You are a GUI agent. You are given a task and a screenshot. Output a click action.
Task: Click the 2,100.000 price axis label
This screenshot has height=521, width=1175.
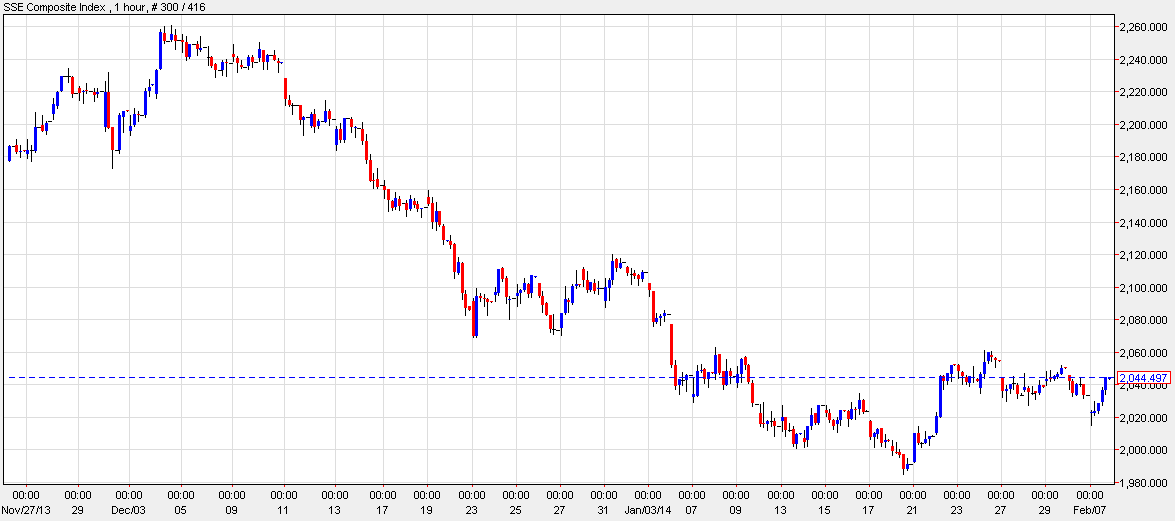pos(1143,288)
